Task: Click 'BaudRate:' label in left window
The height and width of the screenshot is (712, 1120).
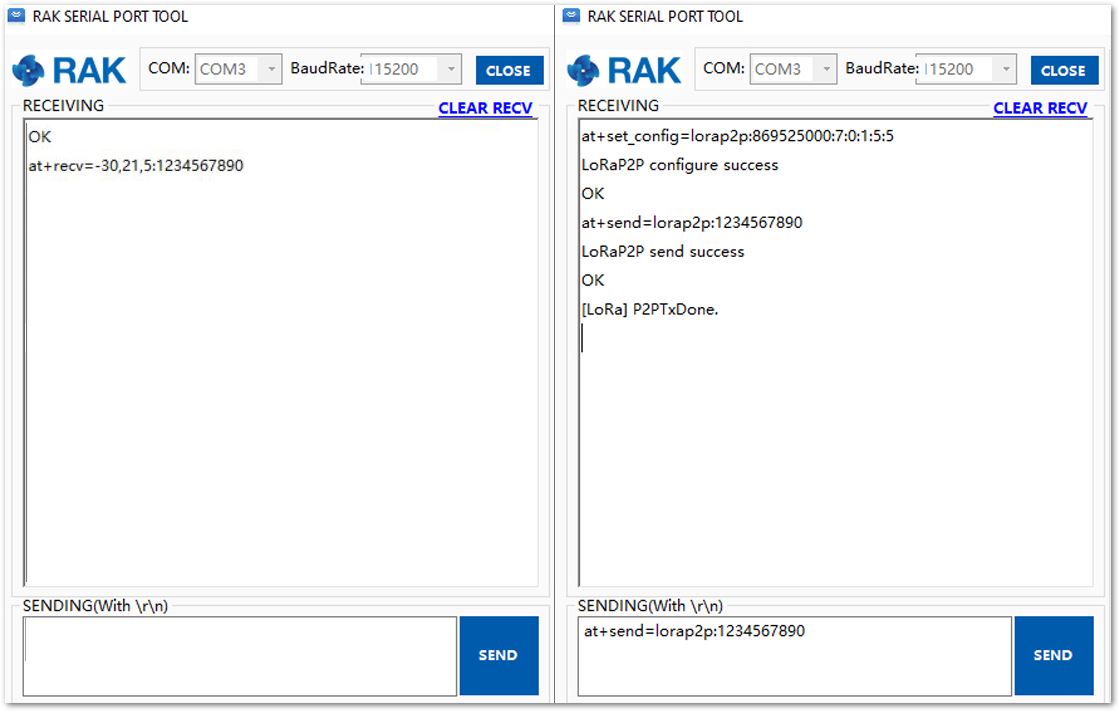Action: click(327, 69)
